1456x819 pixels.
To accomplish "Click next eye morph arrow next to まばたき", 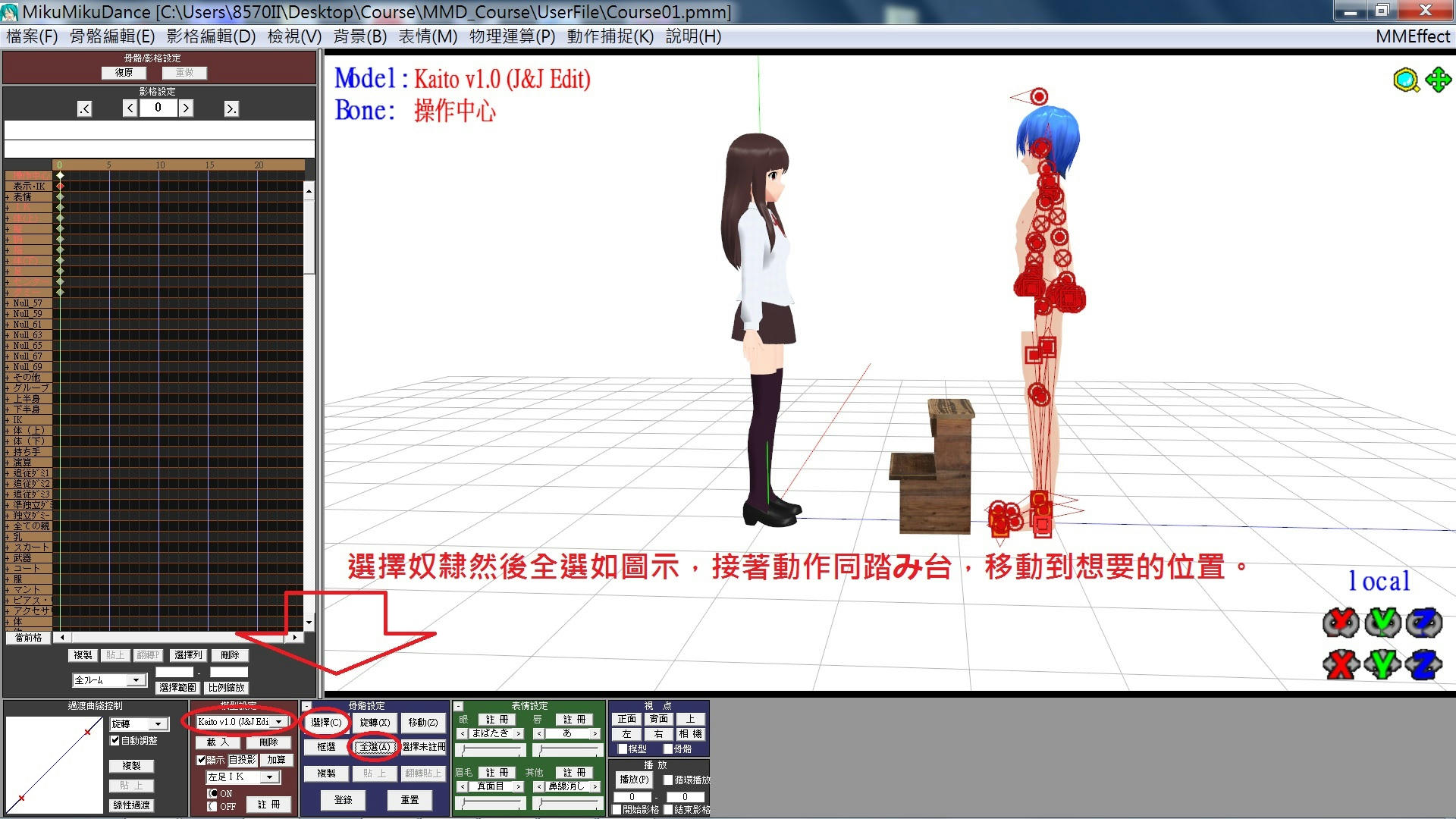I will pos(519,733).
